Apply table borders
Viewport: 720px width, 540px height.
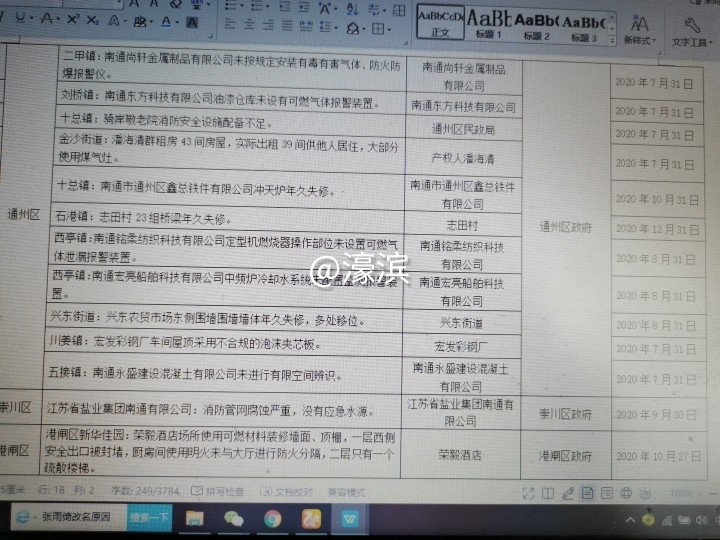(377, 29)
